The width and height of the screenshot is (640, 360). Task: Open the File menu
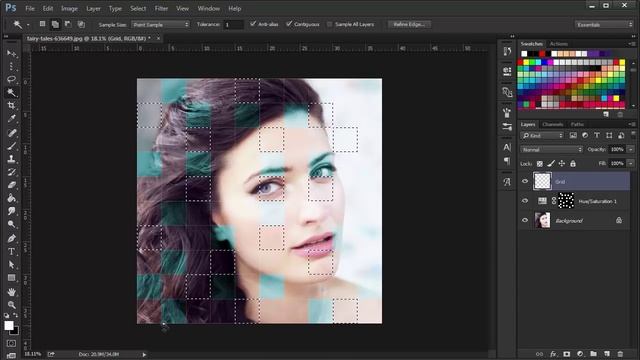coord(30,8)
